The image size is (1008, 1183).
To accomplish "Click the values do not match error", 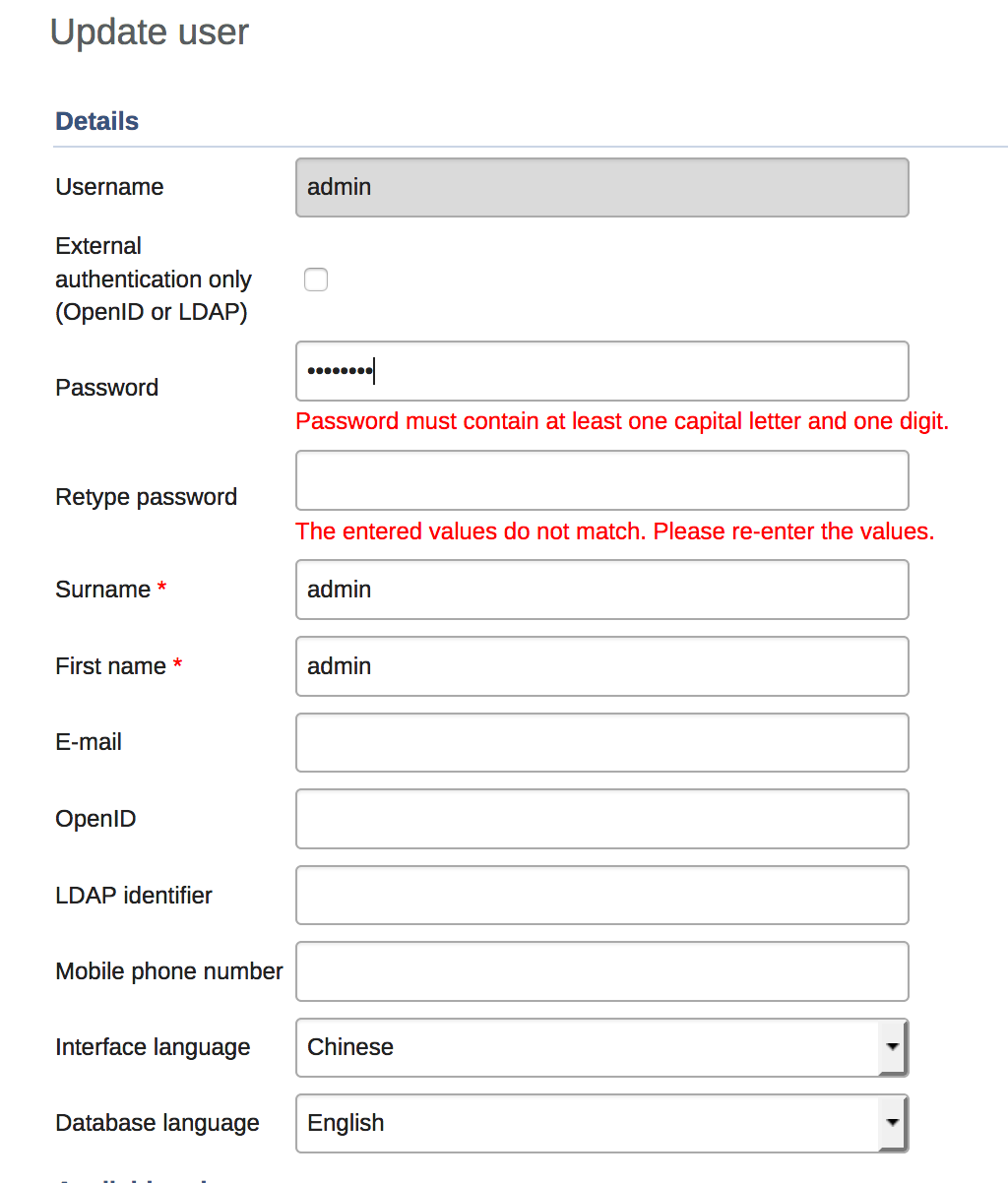I will [x=614, y=531].
